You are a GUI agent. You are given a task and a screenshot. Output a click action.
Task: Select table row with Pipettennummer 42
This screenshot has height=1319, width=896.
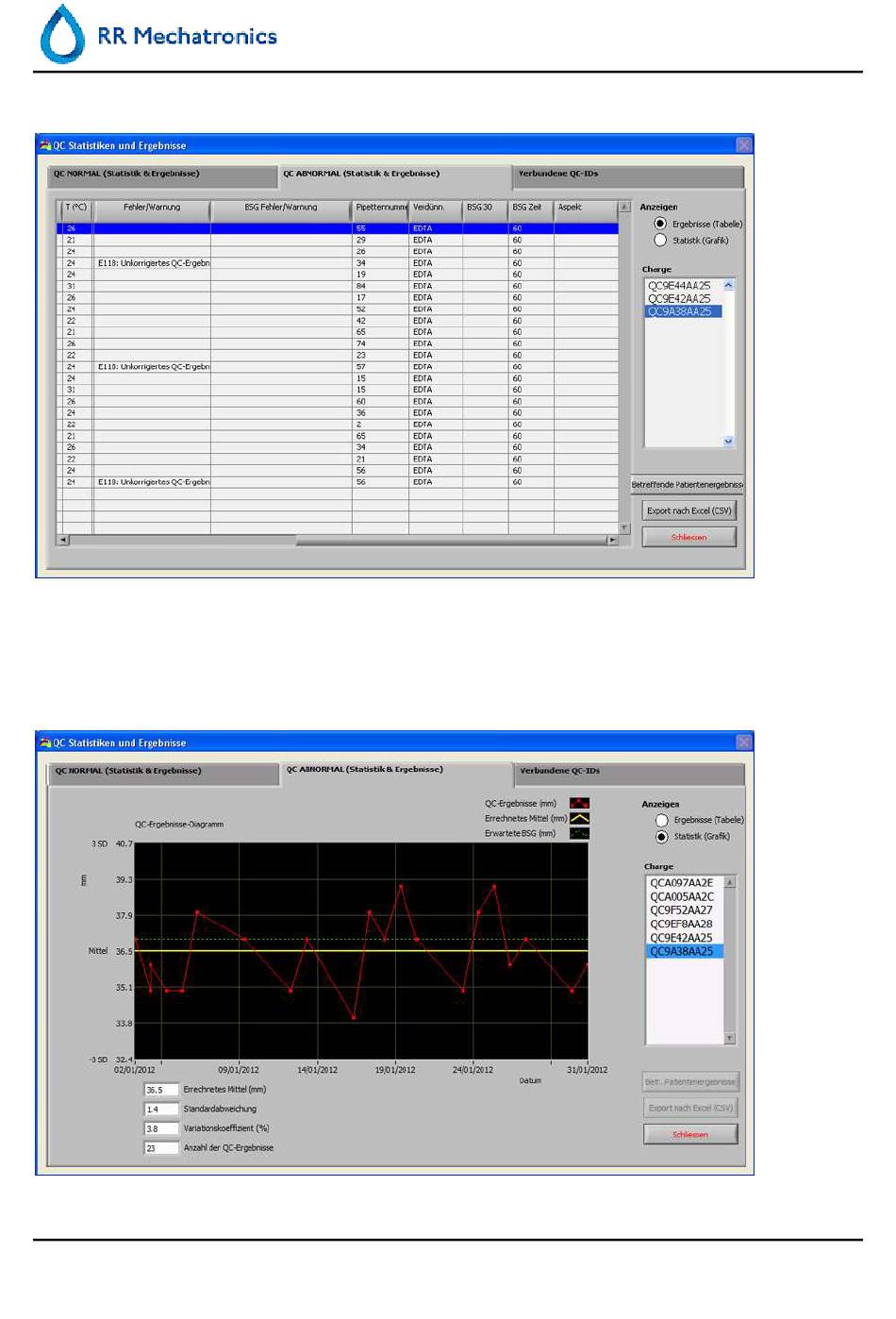(x=339, y=322)
